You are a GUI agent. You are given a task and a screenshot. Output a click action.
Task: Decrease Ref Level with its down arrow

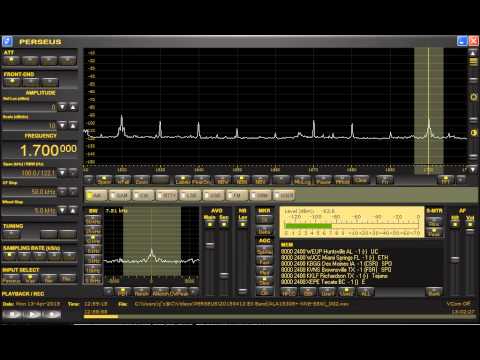pos(62,107)
